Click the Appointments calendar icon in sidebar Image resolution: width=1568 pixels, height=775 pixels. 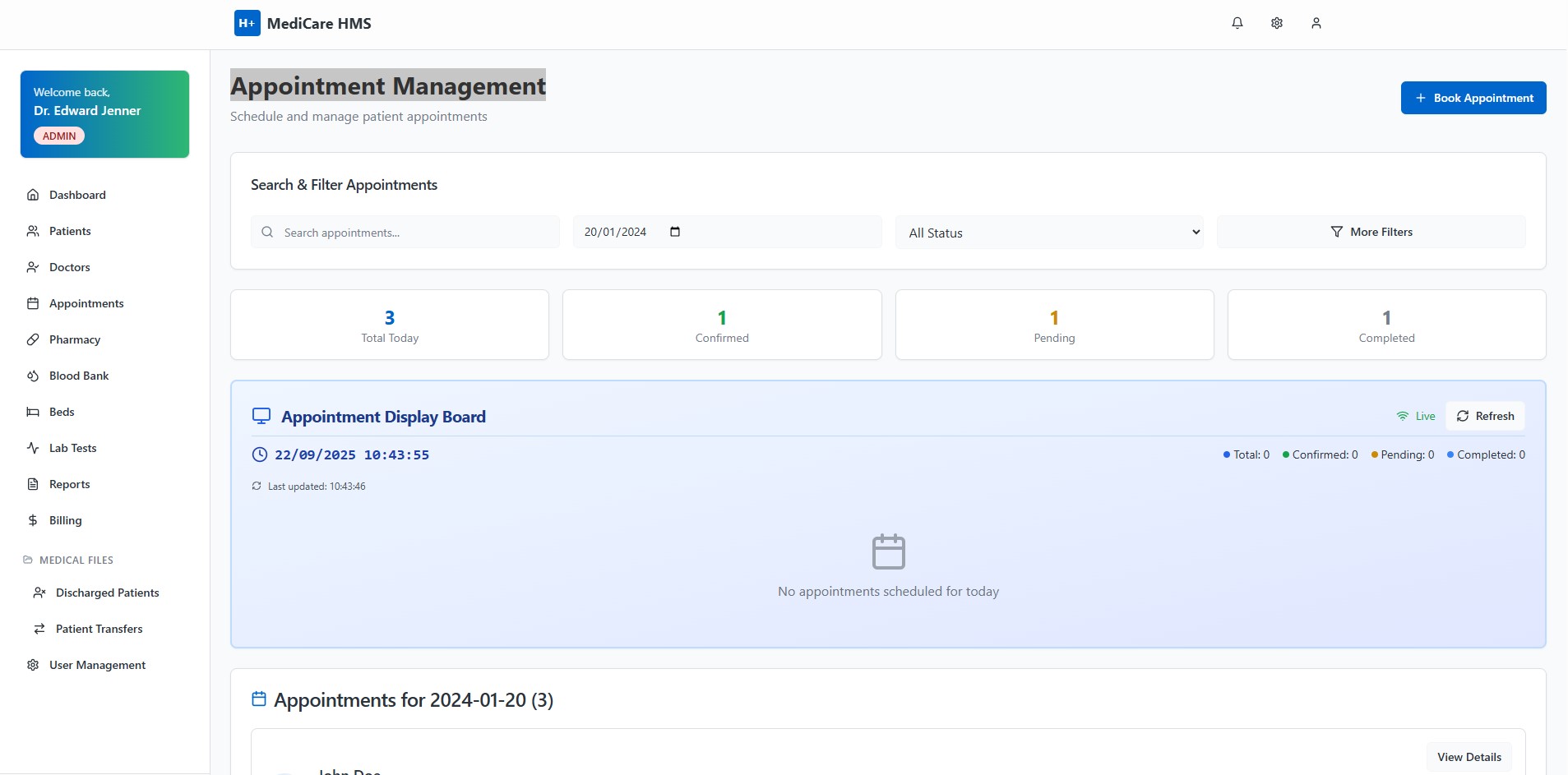(33, 303)
